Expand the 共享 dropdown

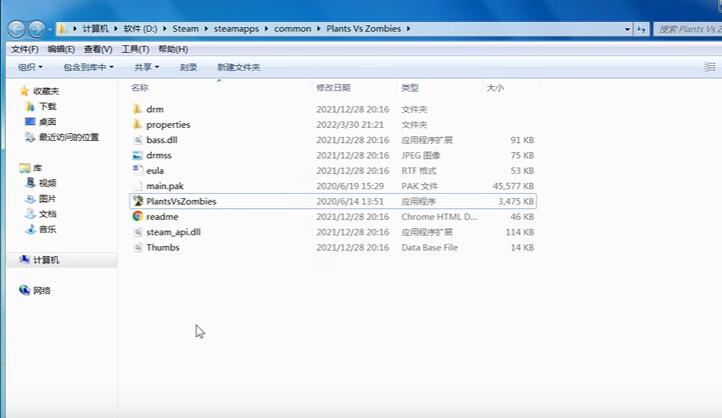click(146, 67)
